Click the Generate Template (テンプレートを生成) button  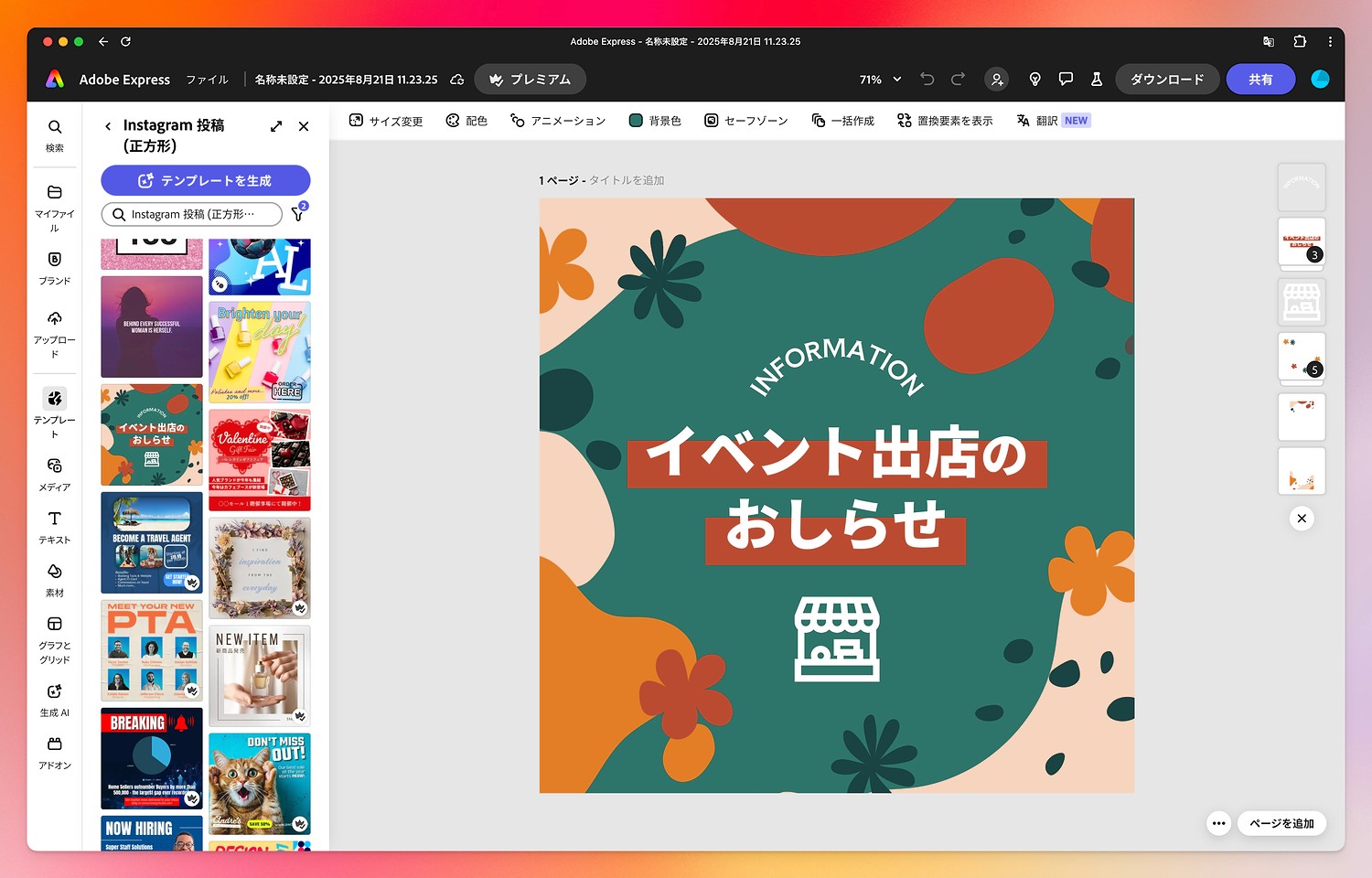point(206,180)
